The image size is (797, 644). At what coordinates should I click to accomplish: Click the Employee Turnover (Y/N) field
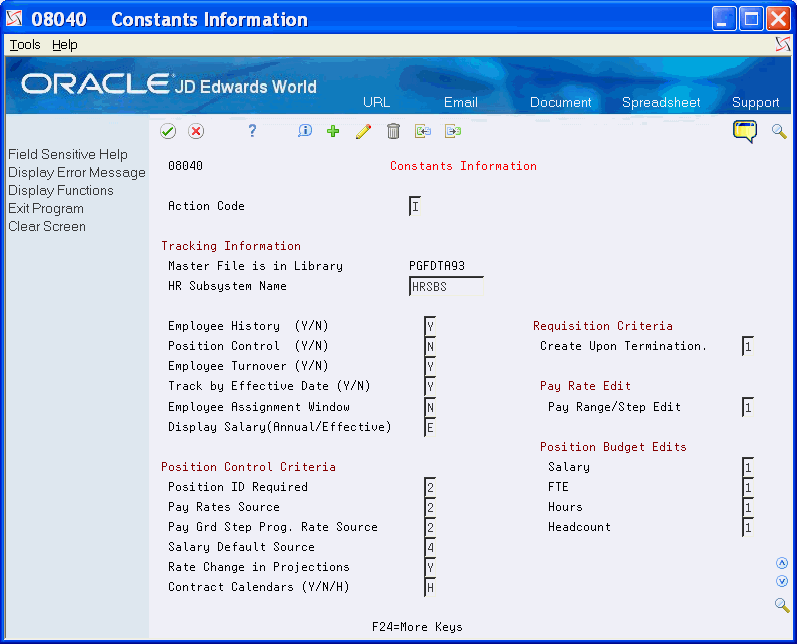(x=430, y=366)
